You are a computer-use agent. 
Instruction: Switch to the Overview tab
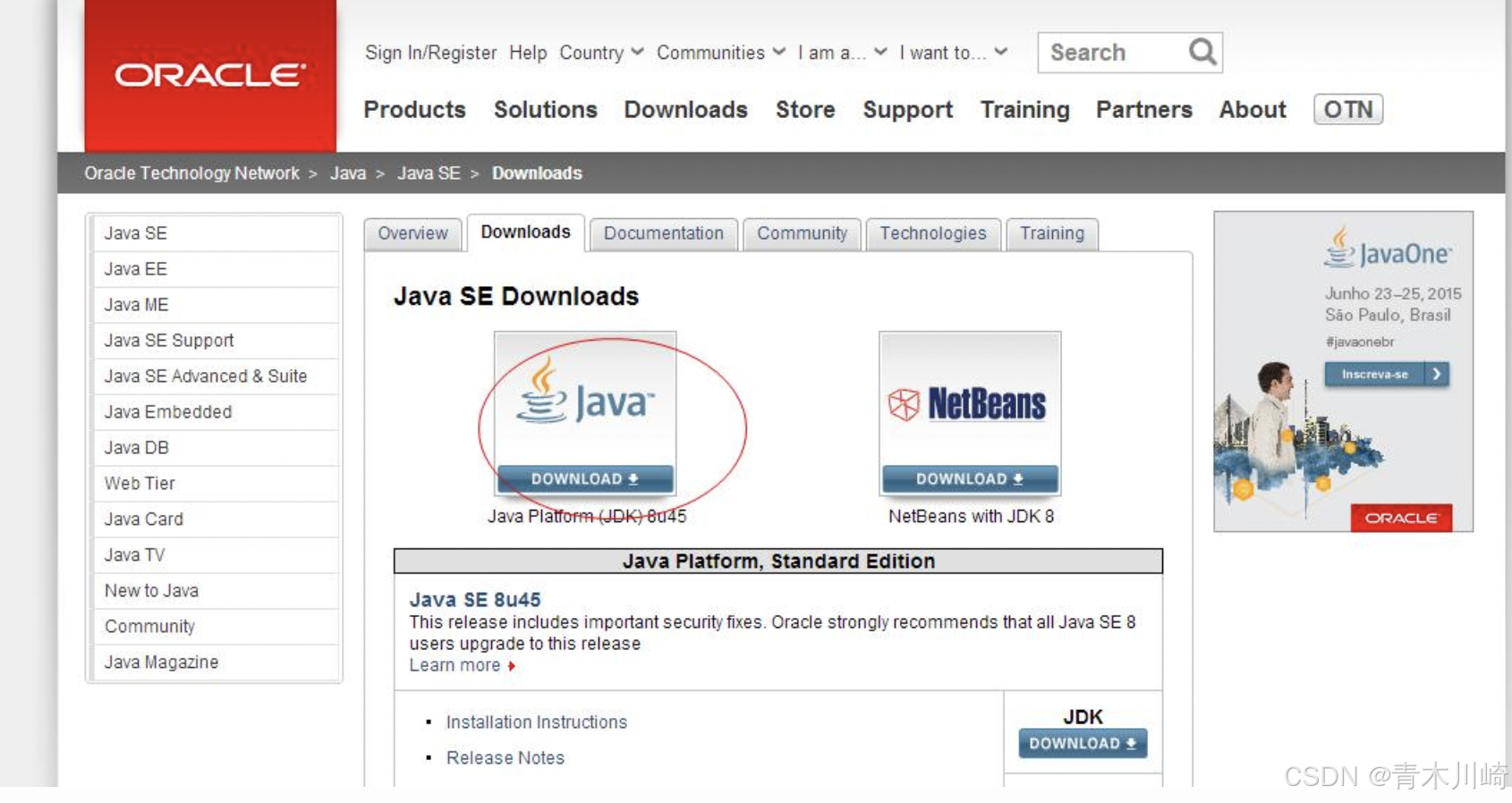click(412, 233)
